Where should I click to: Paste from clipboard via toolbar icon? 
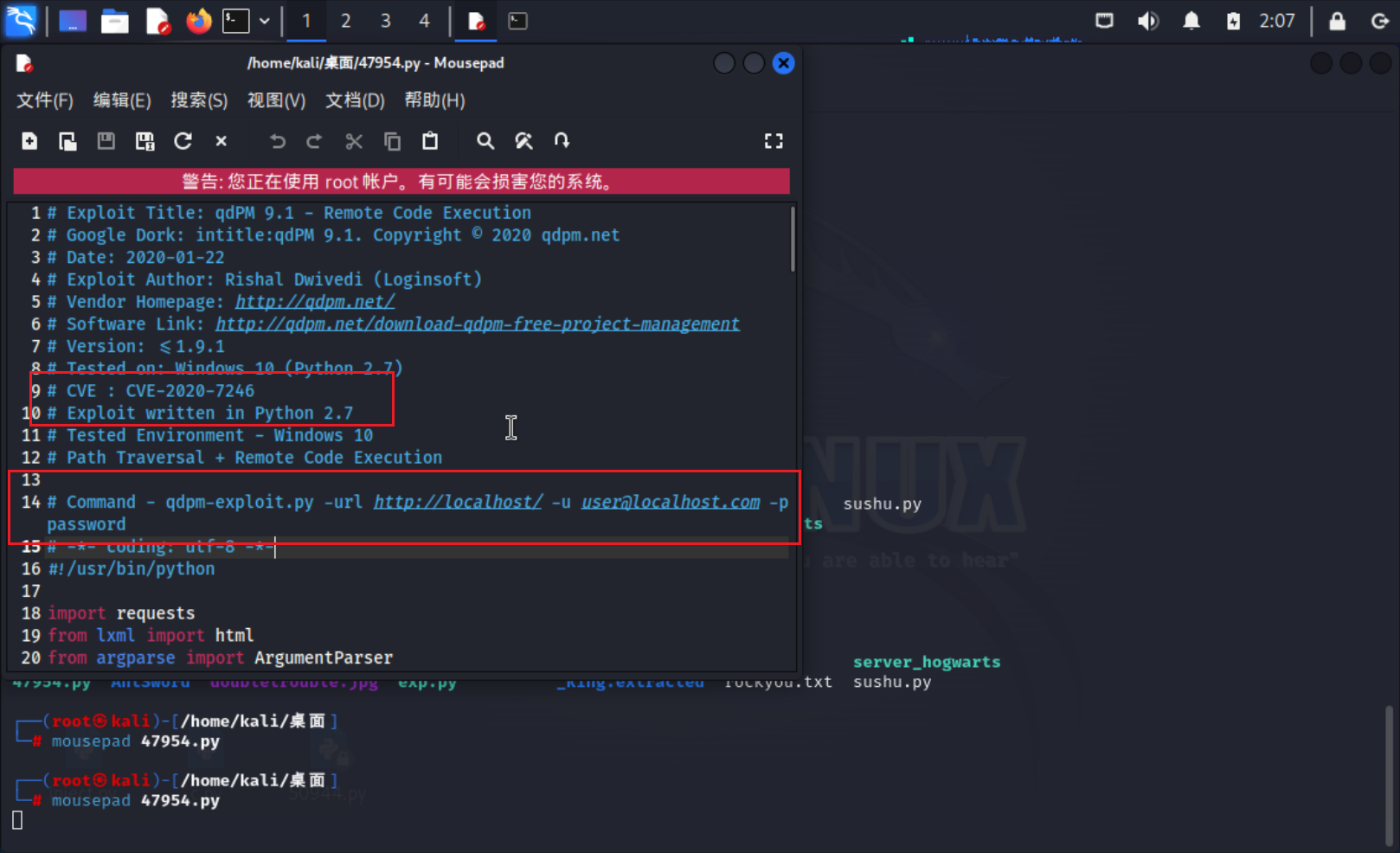(x=430, y=141)
